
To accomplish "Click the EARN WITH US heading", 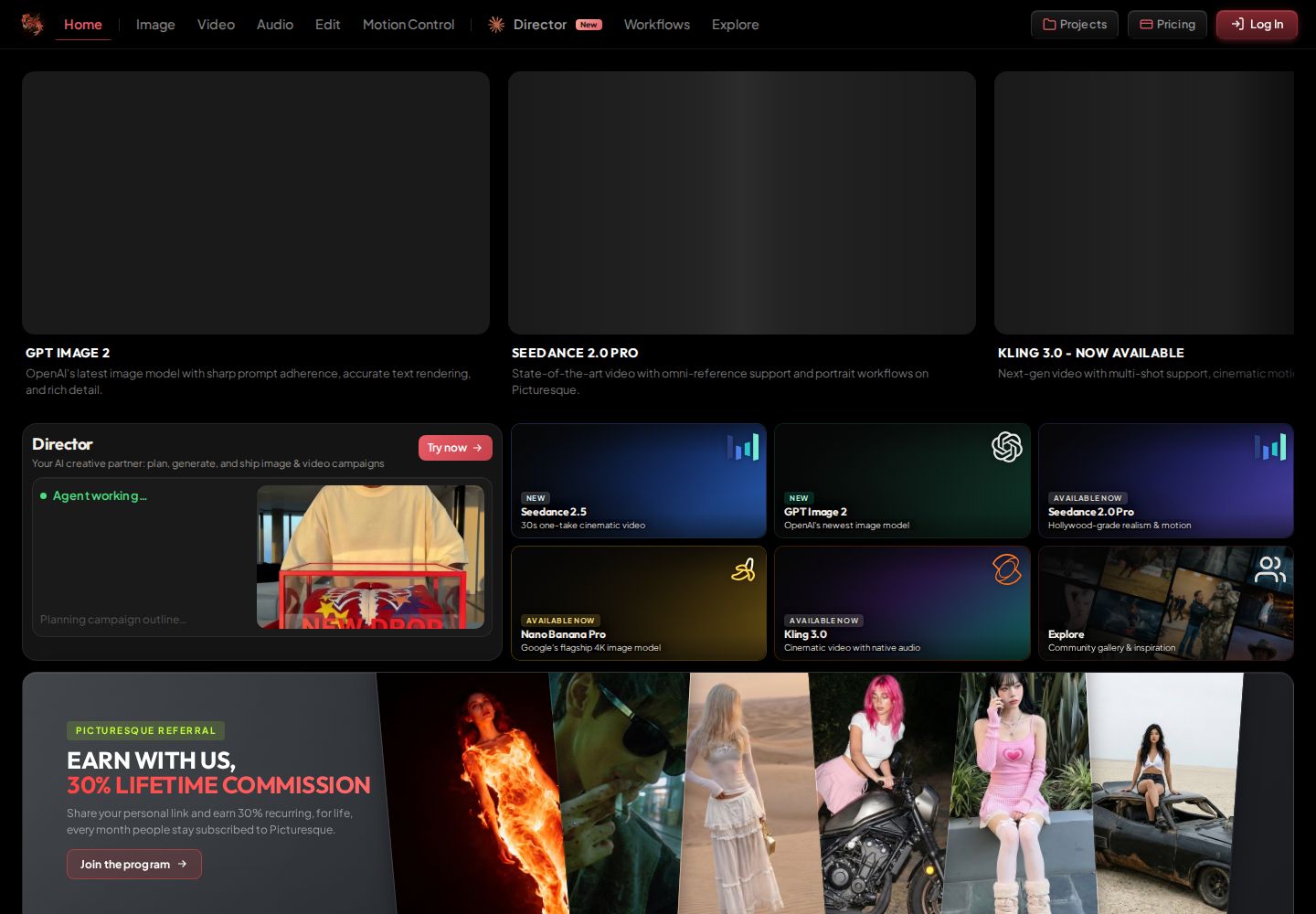I will (151, 760).
